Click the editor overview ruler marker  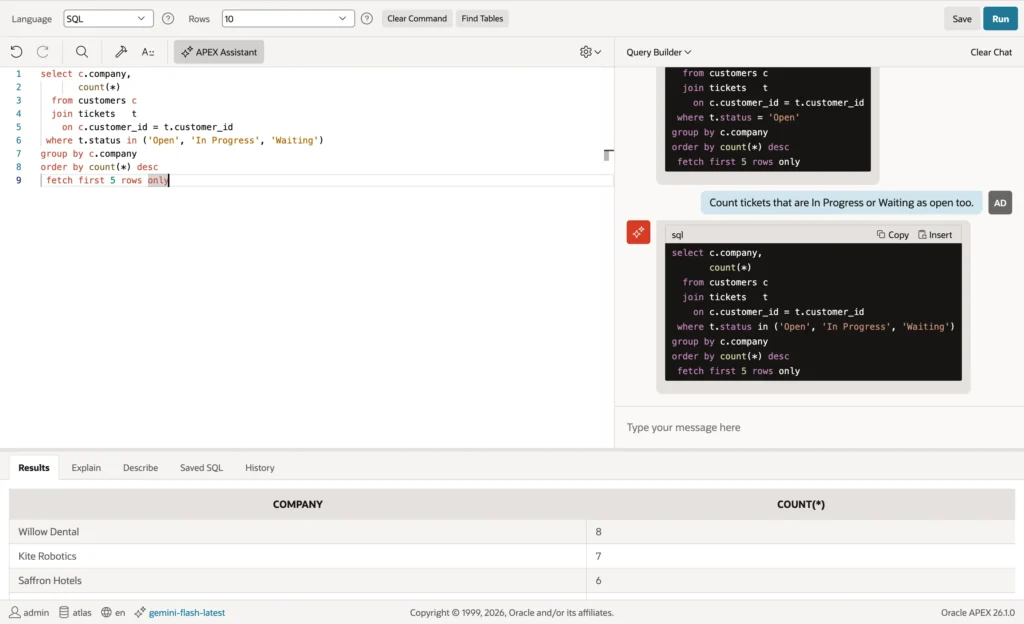607,155
